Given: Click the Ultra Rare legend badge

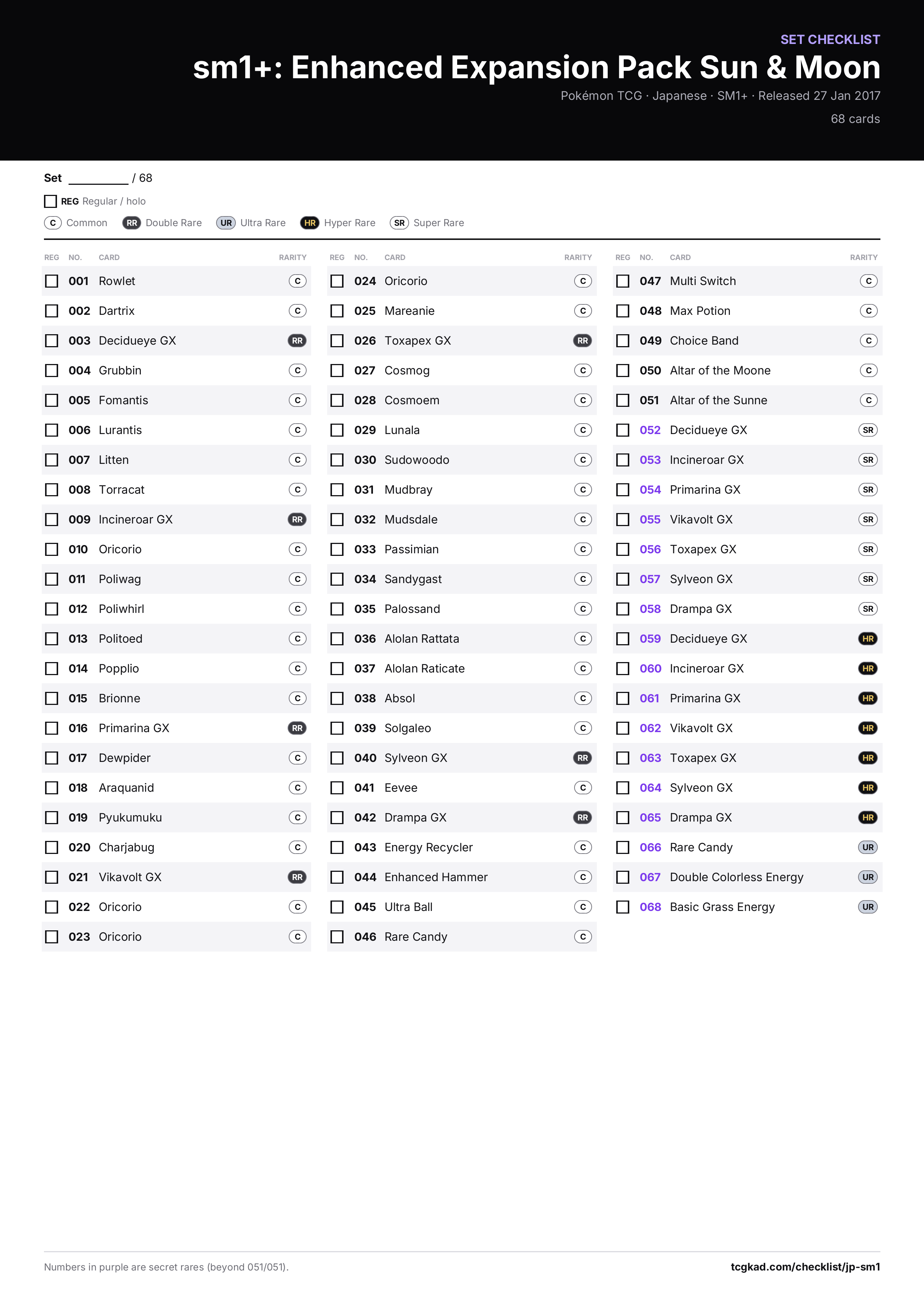Looking at the screenshot, I should tap(226, 223).
